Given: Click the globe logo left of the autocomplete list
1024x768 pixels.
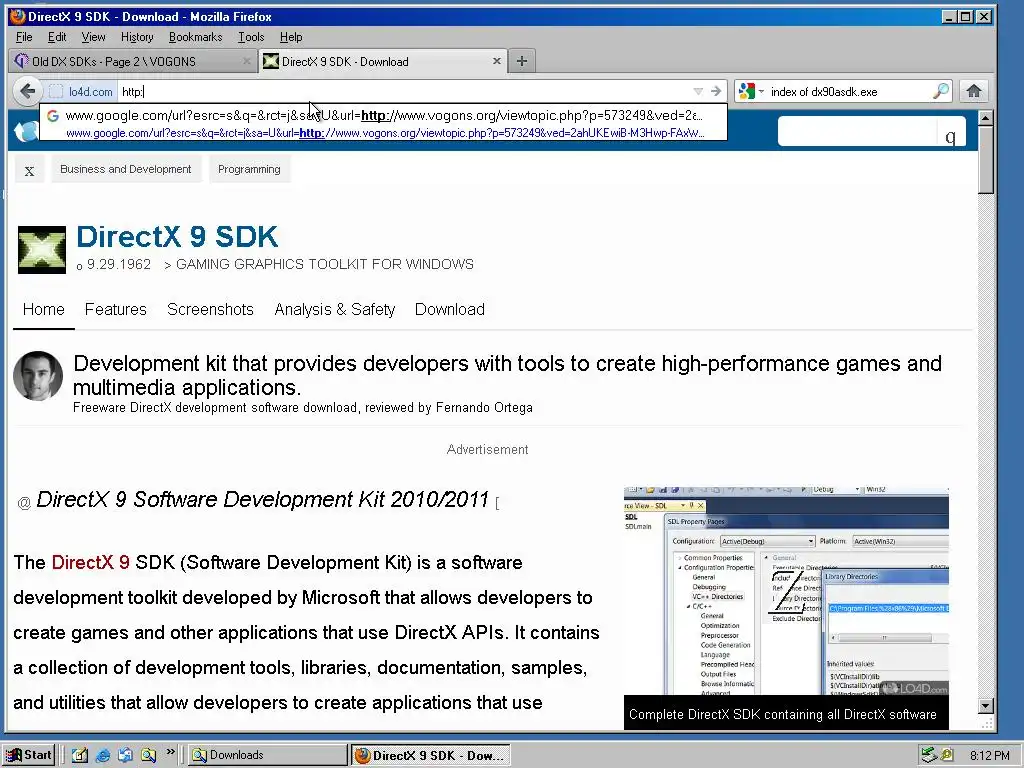Looking at the screenshot, I should (26, 131).
